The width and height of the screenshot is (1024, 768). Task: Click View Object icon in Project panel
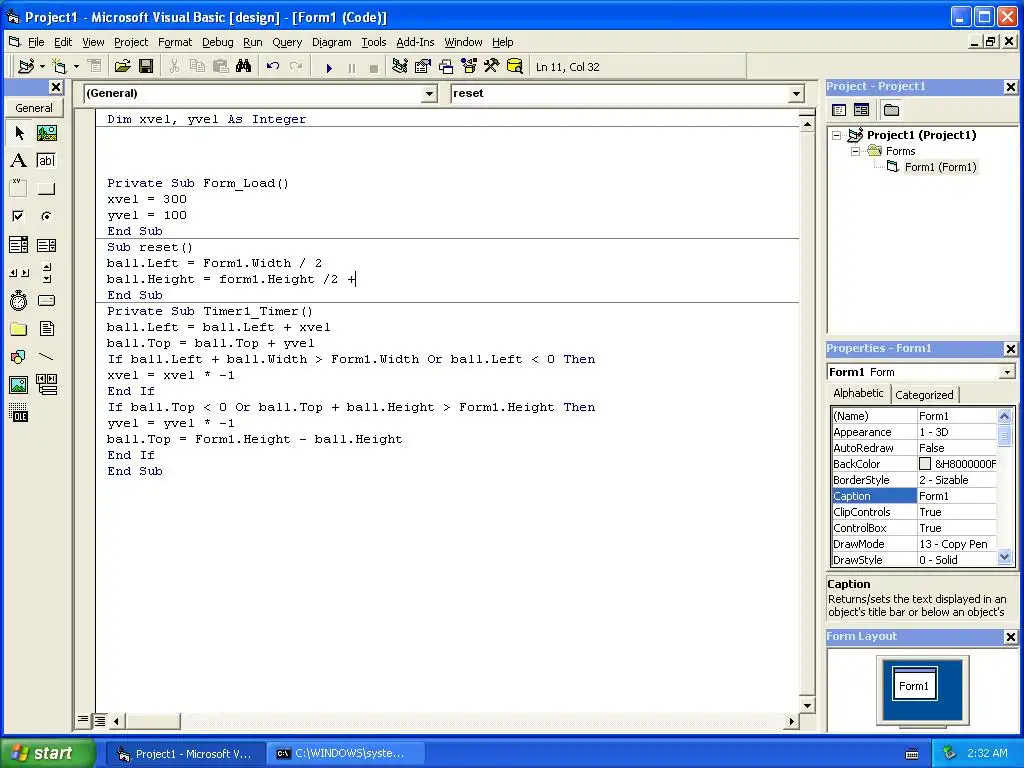tap(861, 110)
